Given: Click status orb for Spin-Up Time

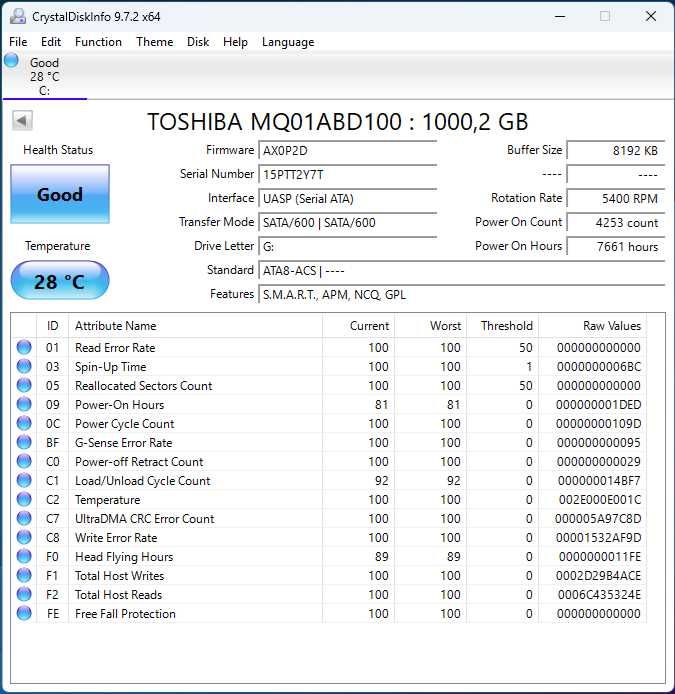Looking at the screenshot, I should click(24, 366).
